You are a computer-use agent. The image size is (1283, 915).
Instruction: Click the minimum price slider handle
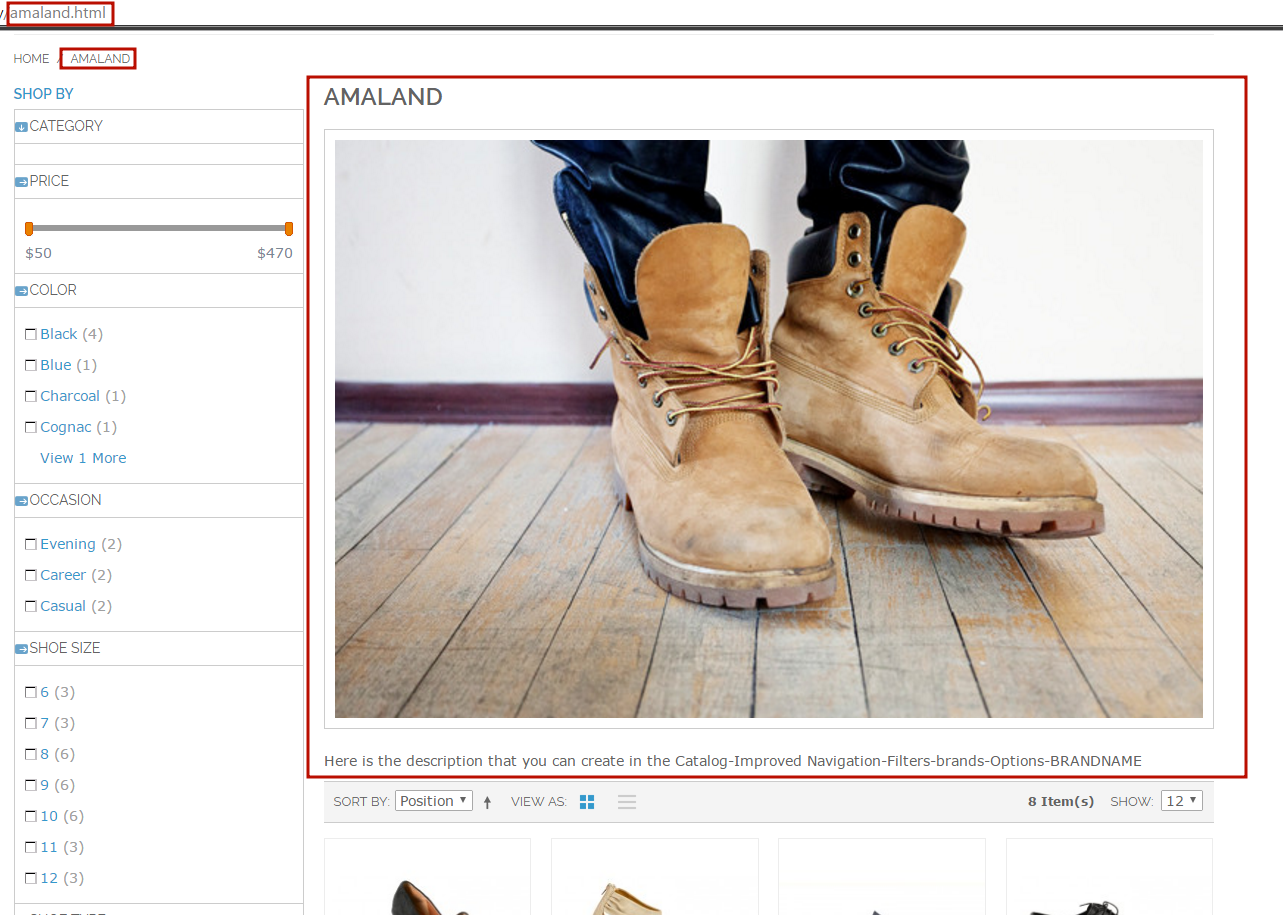coord(29,229)
